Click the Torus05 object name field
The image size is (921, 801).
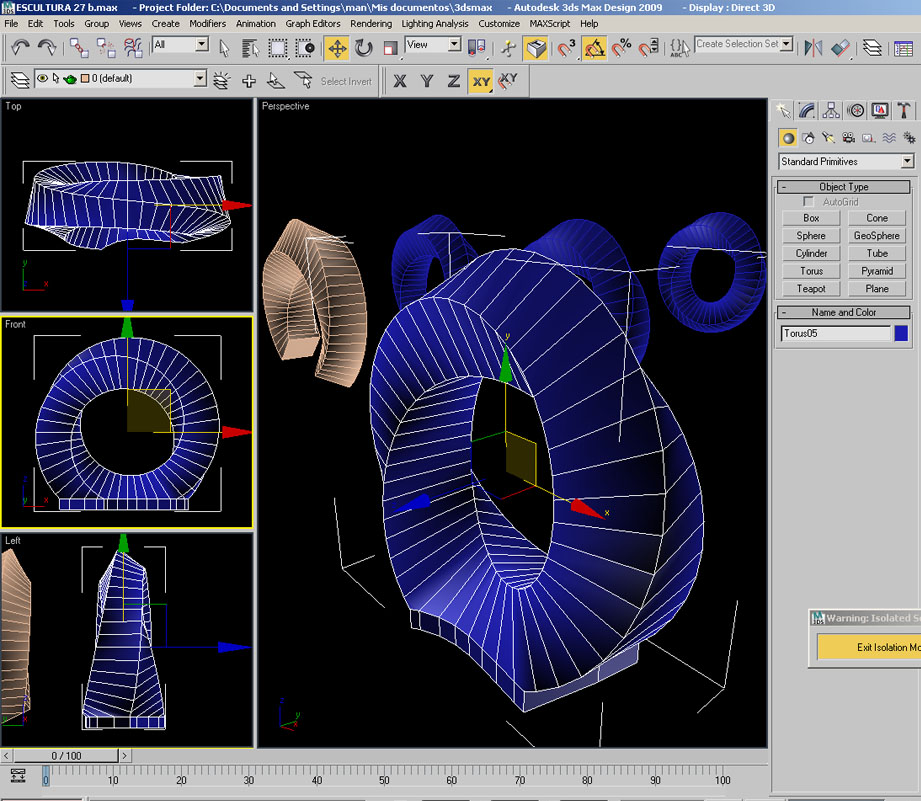pos(835,333)
